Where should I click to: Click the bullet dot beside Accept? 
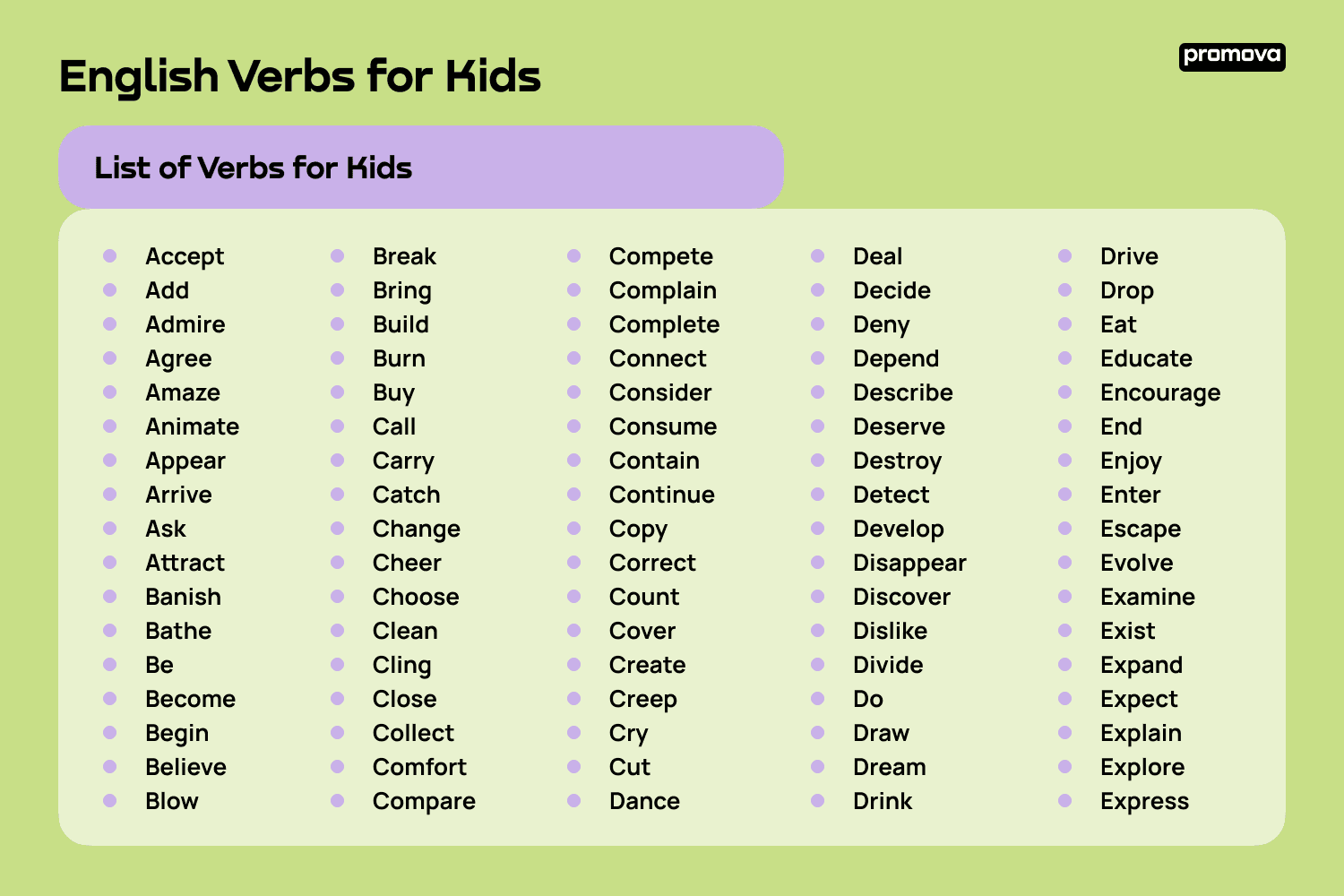(110, 256)
